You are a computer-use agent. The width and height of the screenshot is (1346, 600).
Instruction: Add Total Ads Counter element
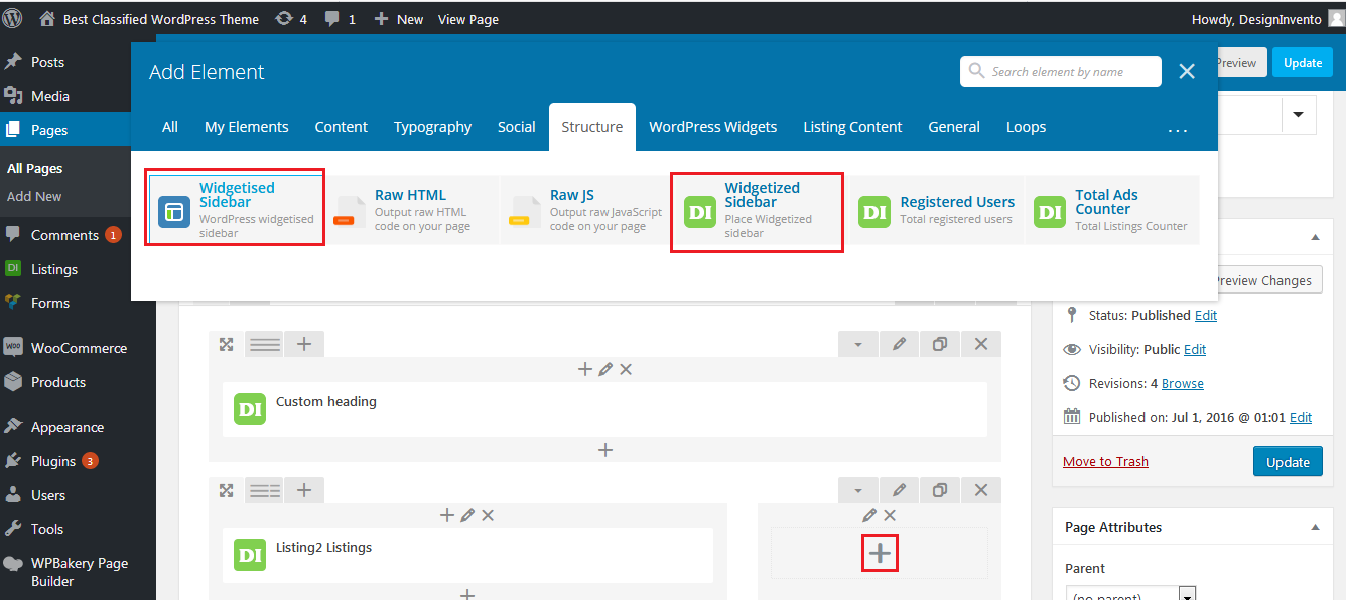point(1113,210)
